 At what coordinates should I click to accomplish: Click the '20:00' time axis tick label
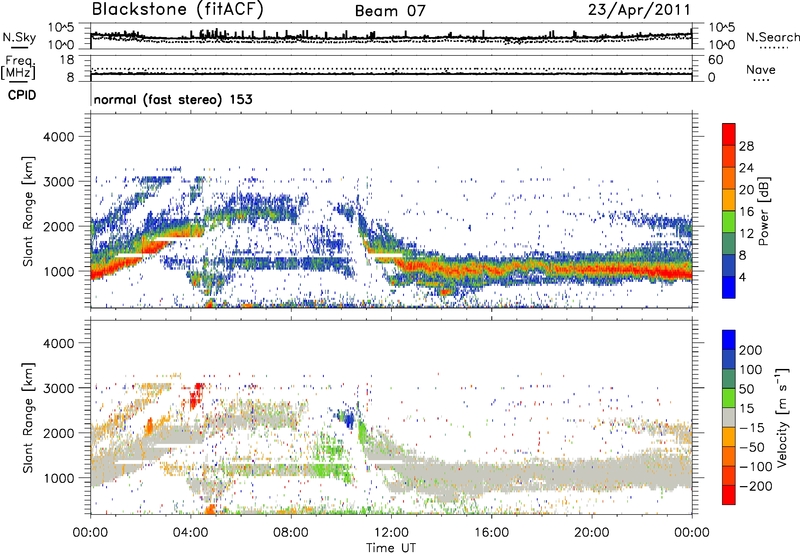[592, 533]
